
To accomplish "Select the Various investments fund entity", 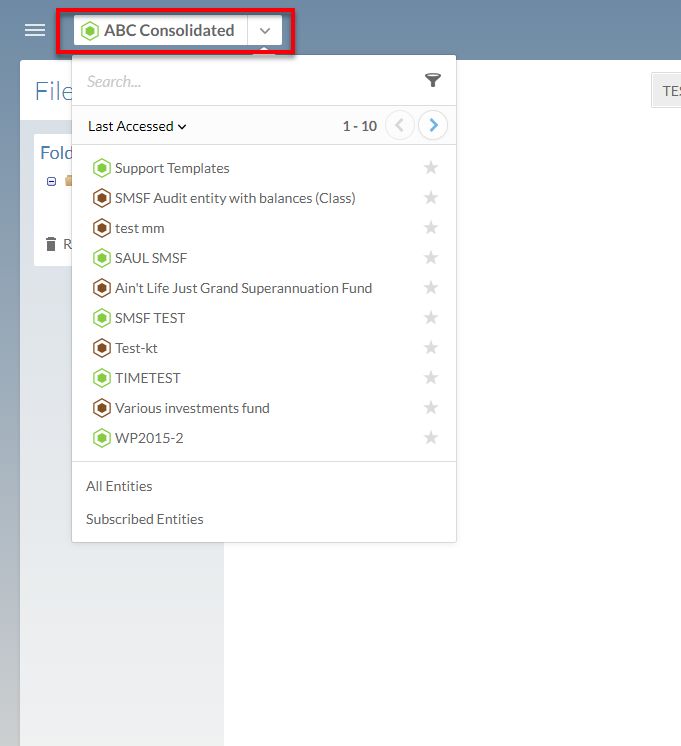I will tap(192, 408).
